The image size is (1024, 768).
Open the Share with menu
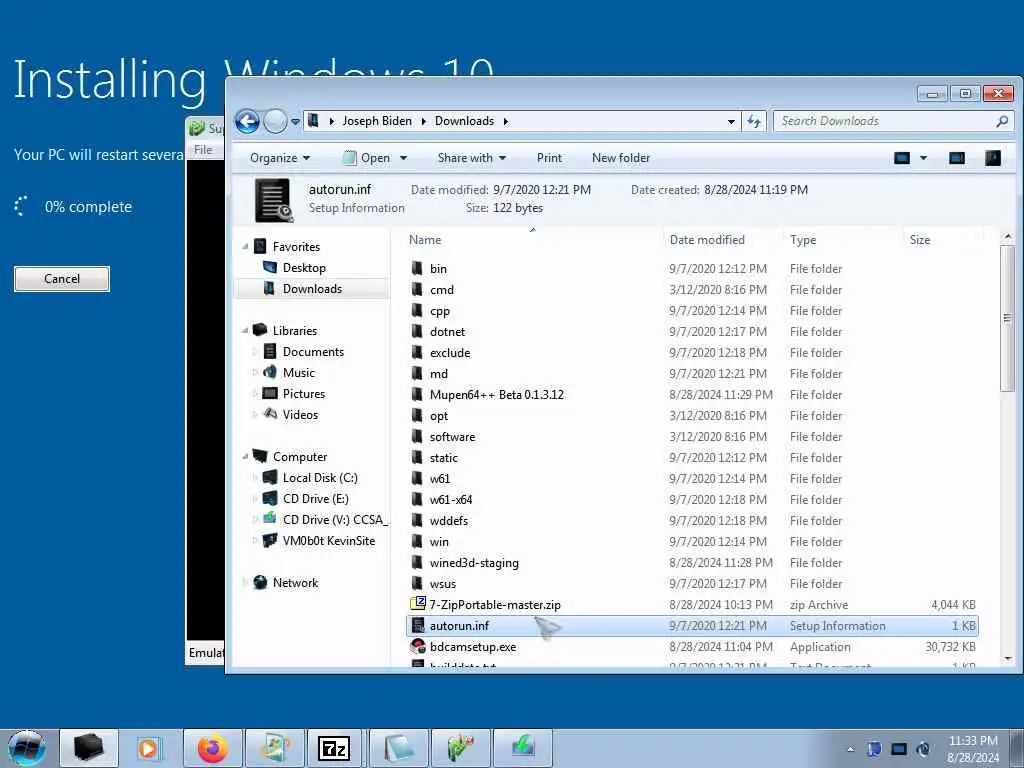click(x=472, y=158)
